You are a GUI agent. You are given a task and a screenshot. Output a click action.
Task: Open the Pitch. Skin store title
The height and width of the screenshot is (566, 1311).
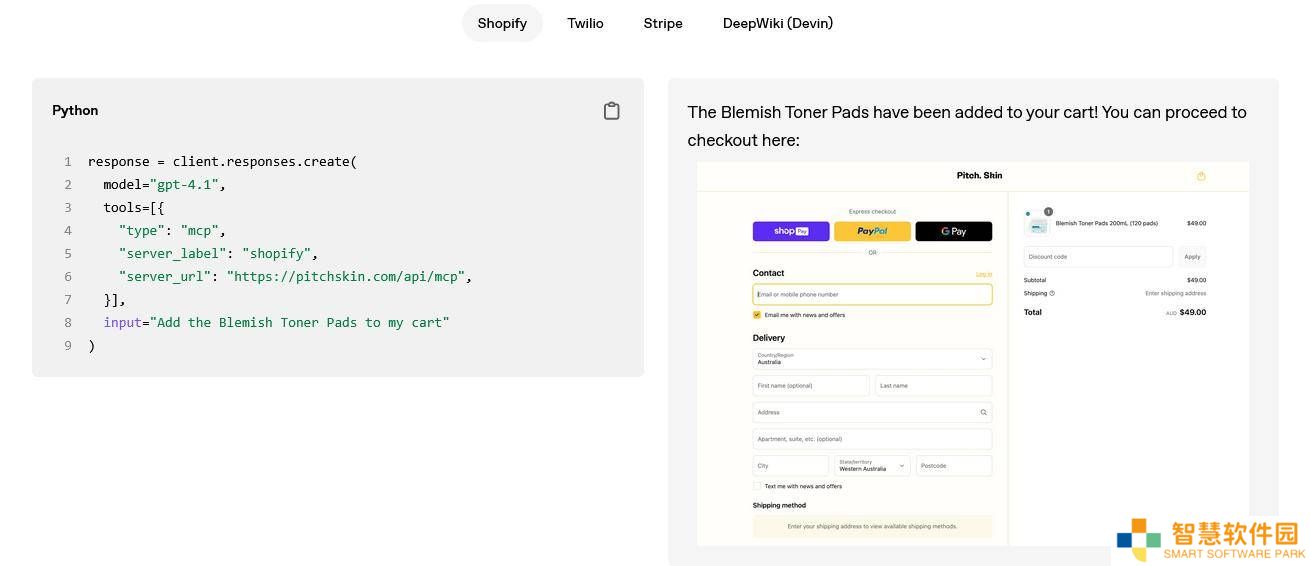979,176
